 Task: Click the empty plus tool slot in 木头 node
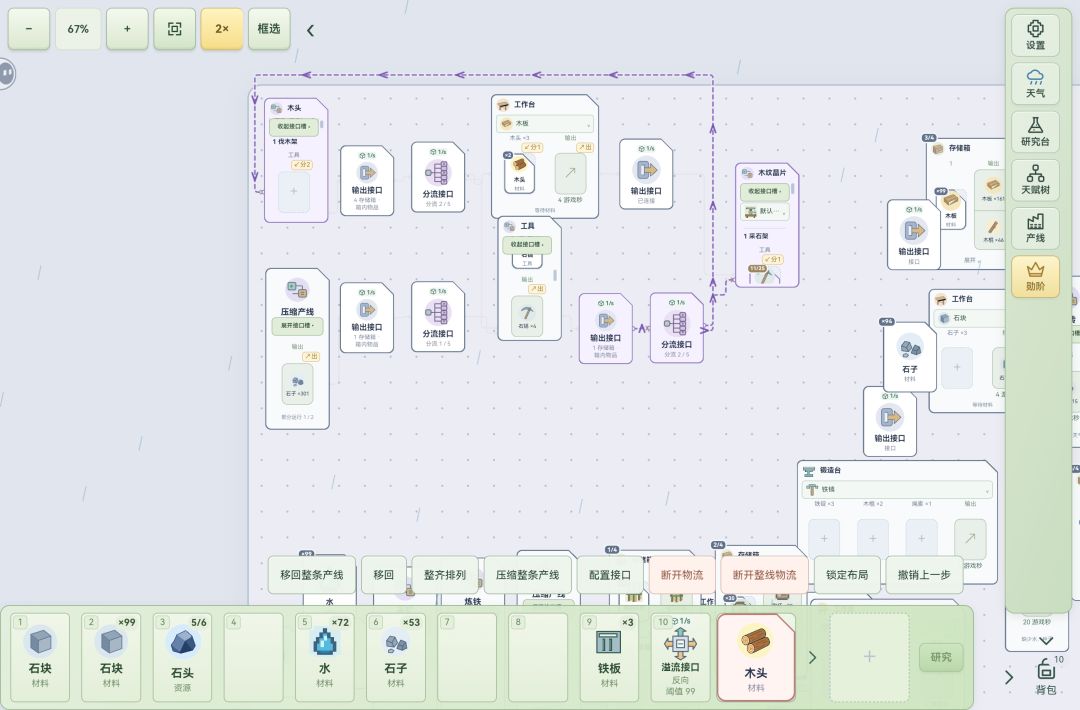point(293,191)
